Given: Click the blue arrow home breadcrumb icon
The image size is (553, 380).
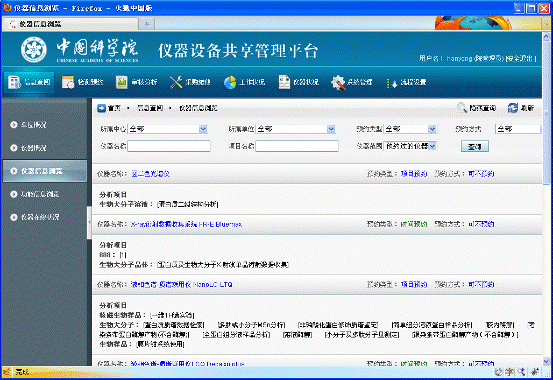Looking at the screenshot, I should 102,108.
